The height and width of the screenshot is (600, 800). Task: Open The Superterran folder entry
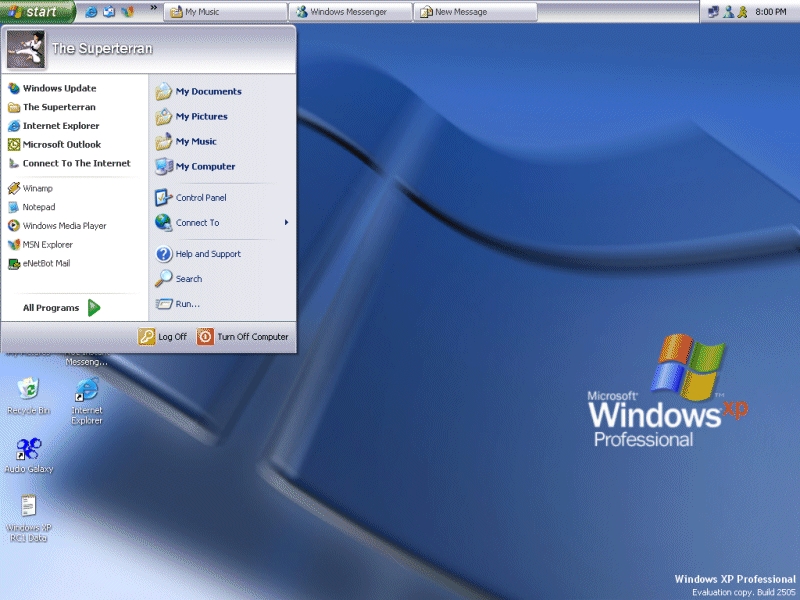pyautogui.click(x=52, y=107)
